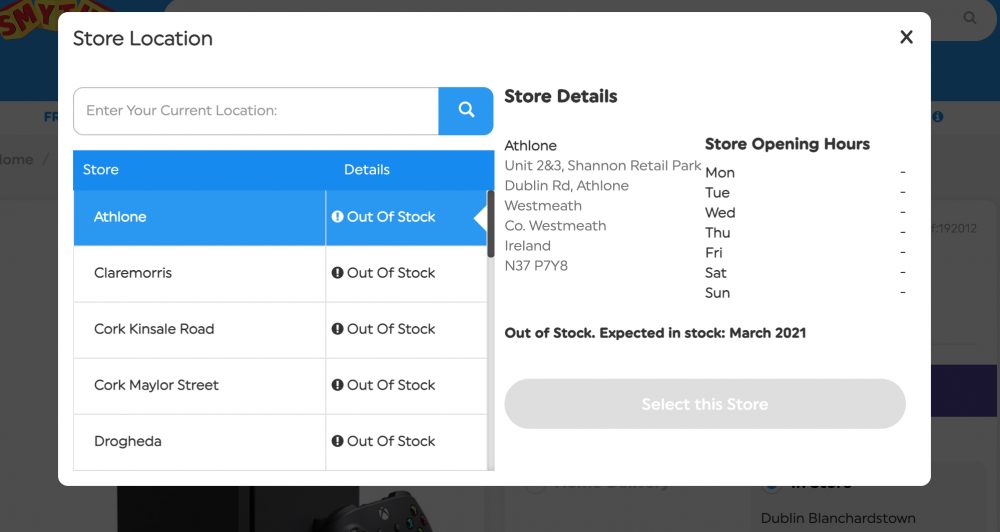Click the site search magnifier in header
Screen dimensions: 1000x532
tap(970, 18)
